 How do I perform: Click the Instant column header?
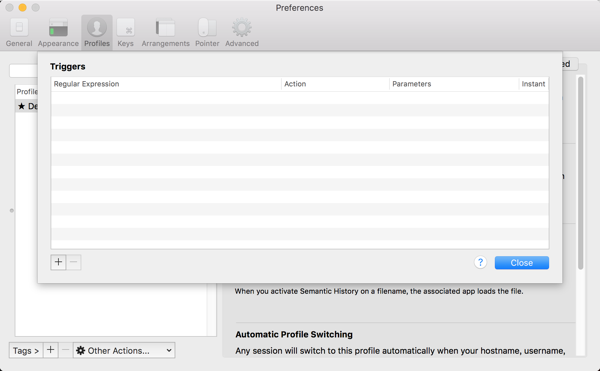click(533, 84)
